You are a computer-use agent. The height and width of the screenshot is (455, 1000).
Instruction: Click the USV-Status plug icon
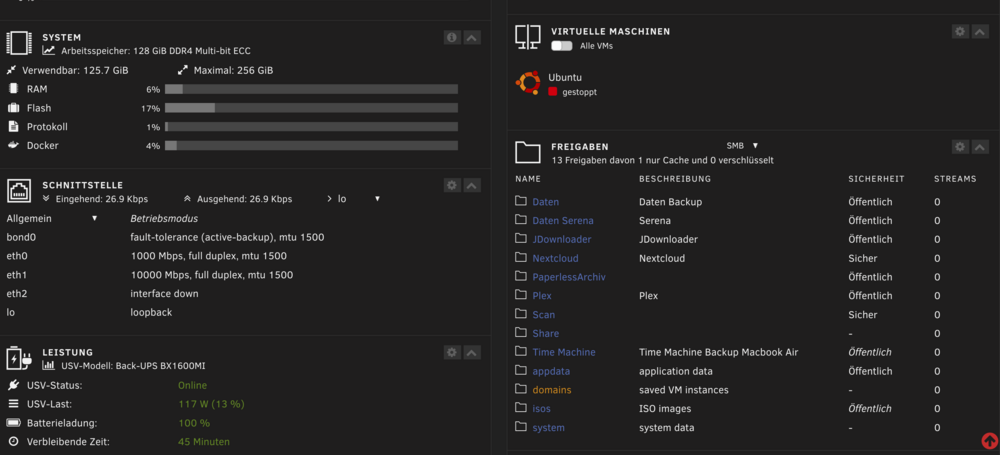tap(13, 385)
